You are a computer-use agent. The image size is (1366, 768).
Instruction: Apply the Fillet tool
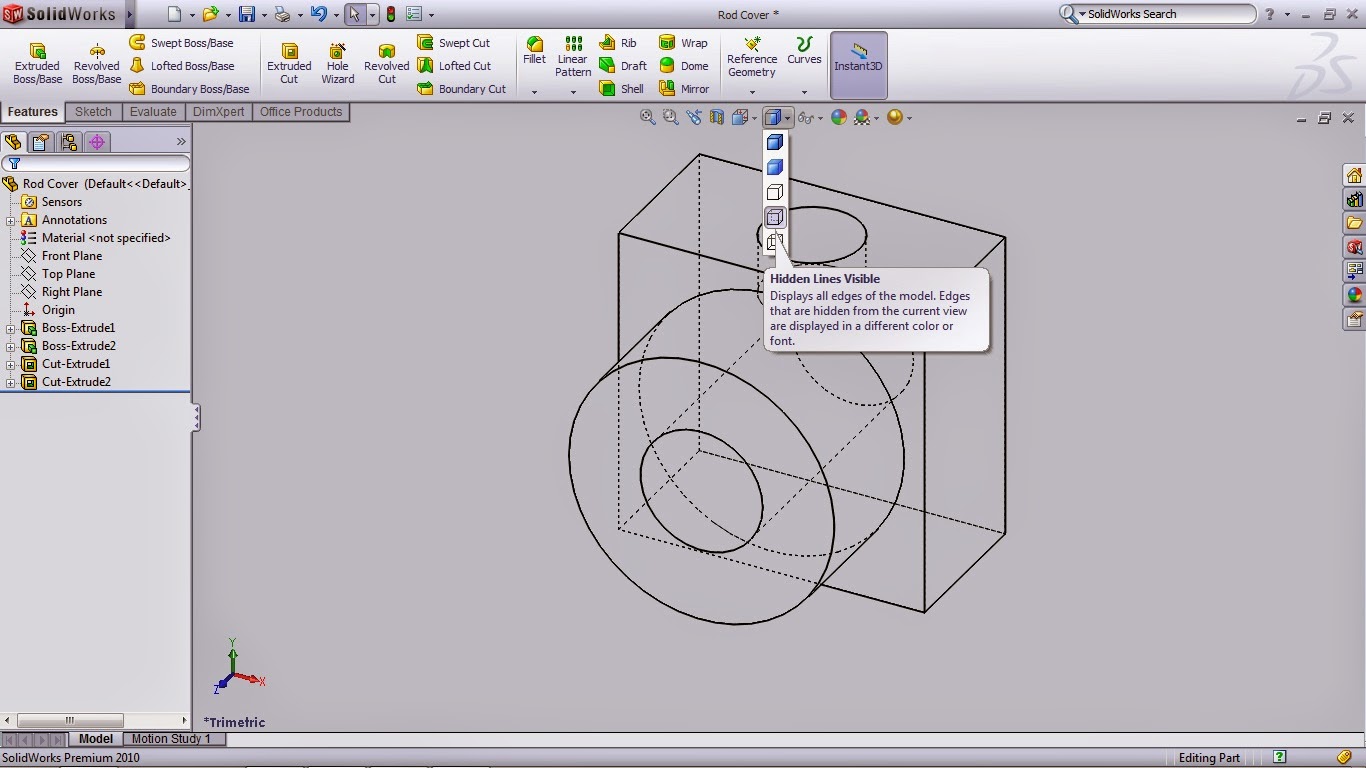(x=535, y=51)
